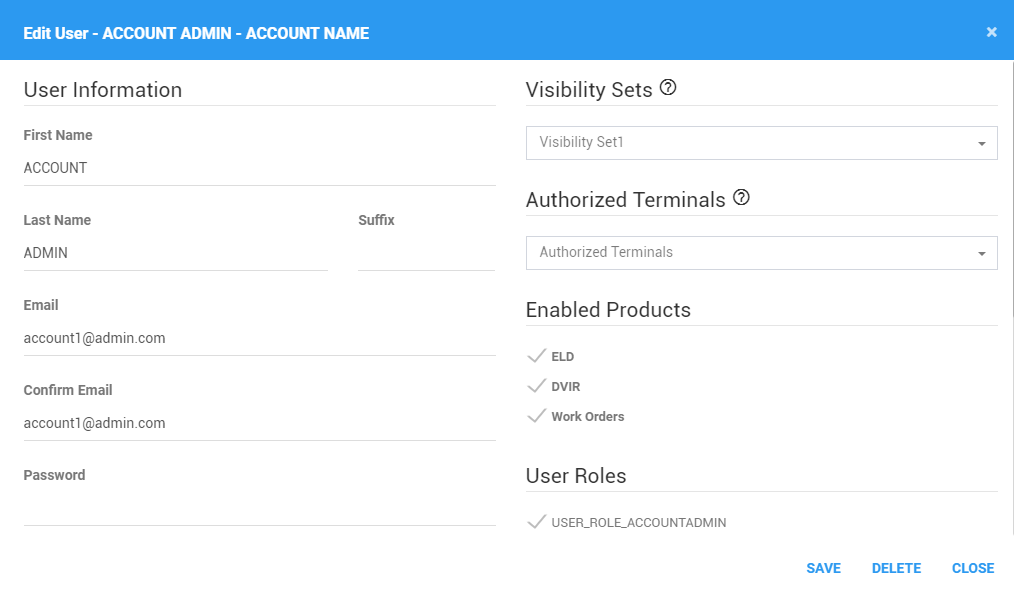This screenshot has width=1014, height=596.
Task: Open the Visibility Set1 dropdown
Action: [761, 143]
